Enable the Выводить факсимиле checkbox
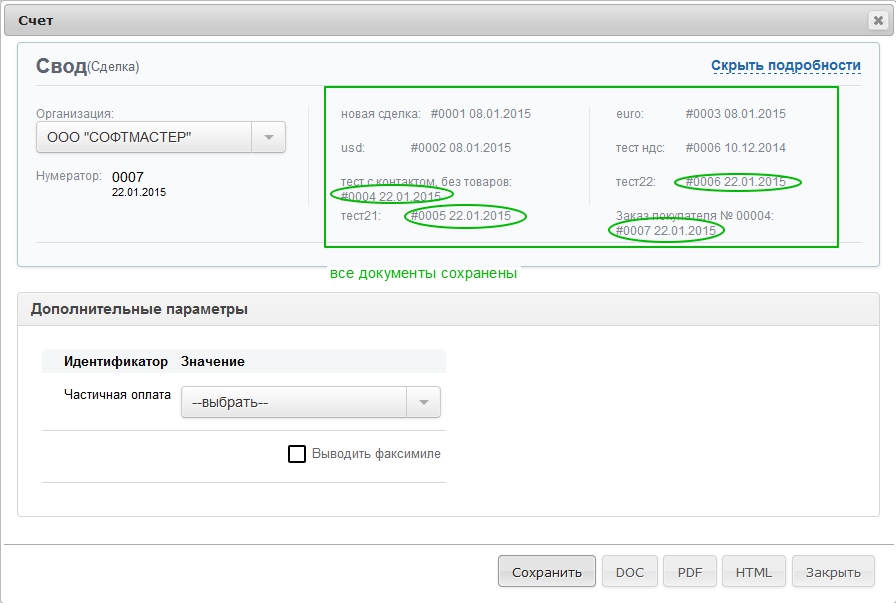Viewport: 896px width, 603px height. click(x=297, y=454)
